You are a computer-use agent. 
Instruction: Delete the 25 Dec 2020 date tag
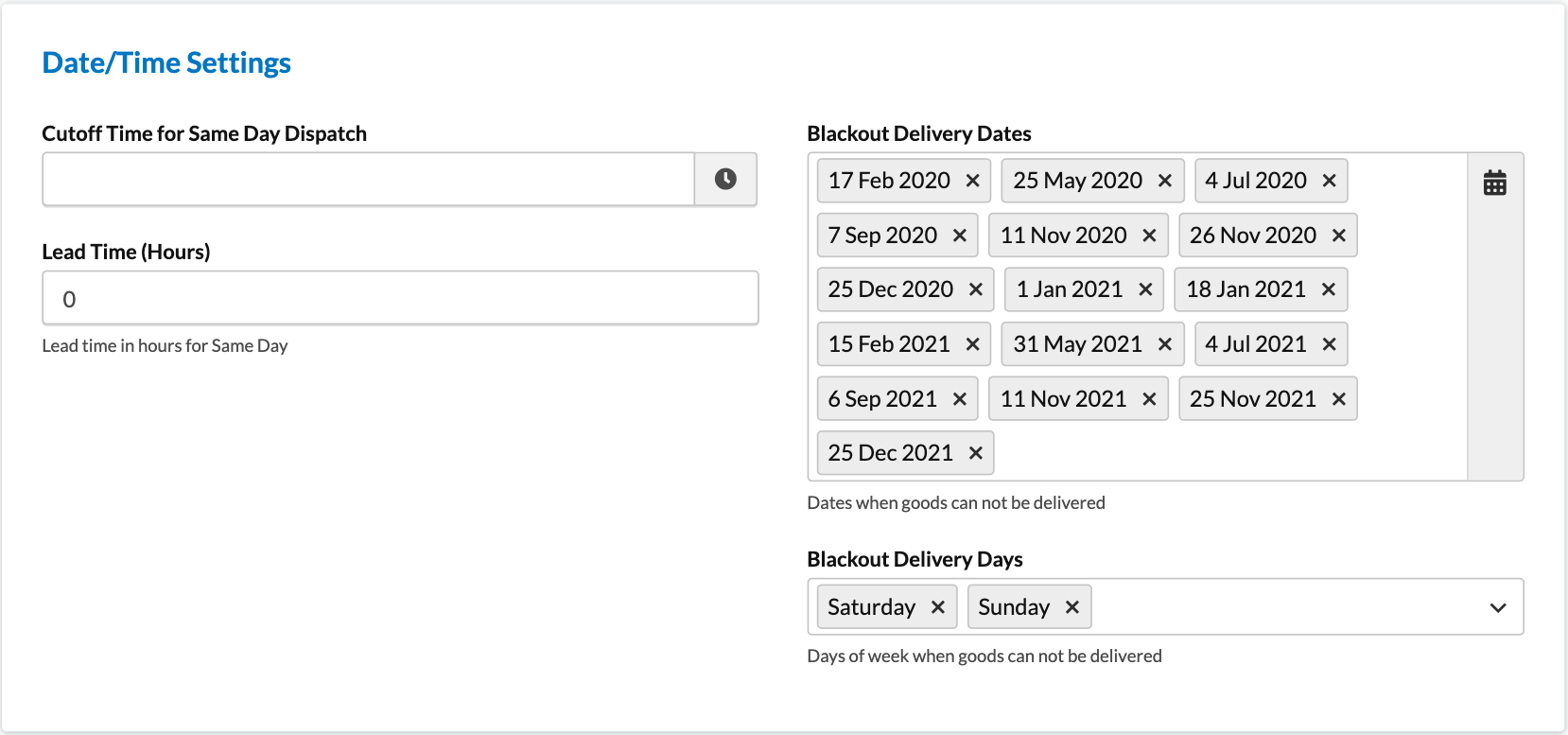click(975, 289)
